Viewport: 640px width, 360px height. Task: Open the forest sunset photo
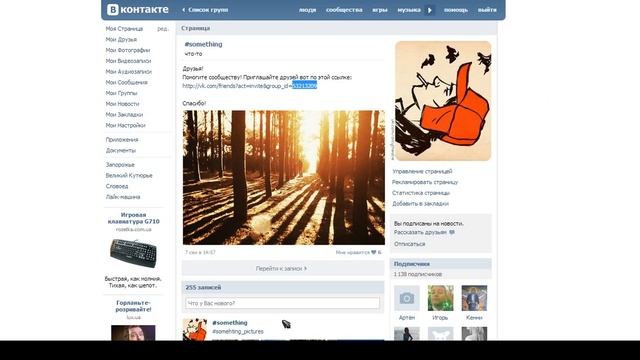tap(284, 178)
